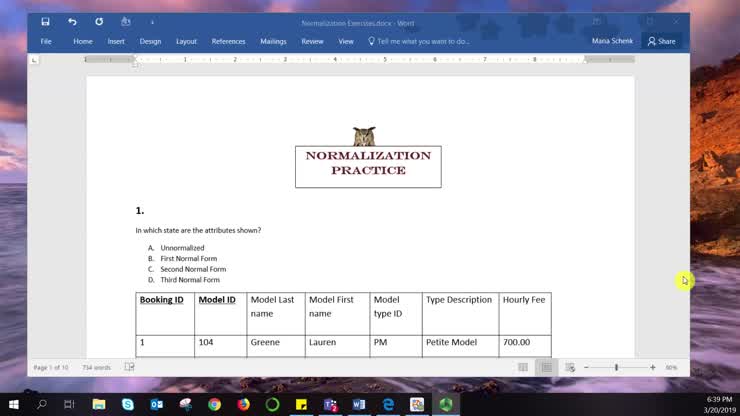Click the Model Last name header cell
This screenshot has height=416, width=740.
click(276, 314)
